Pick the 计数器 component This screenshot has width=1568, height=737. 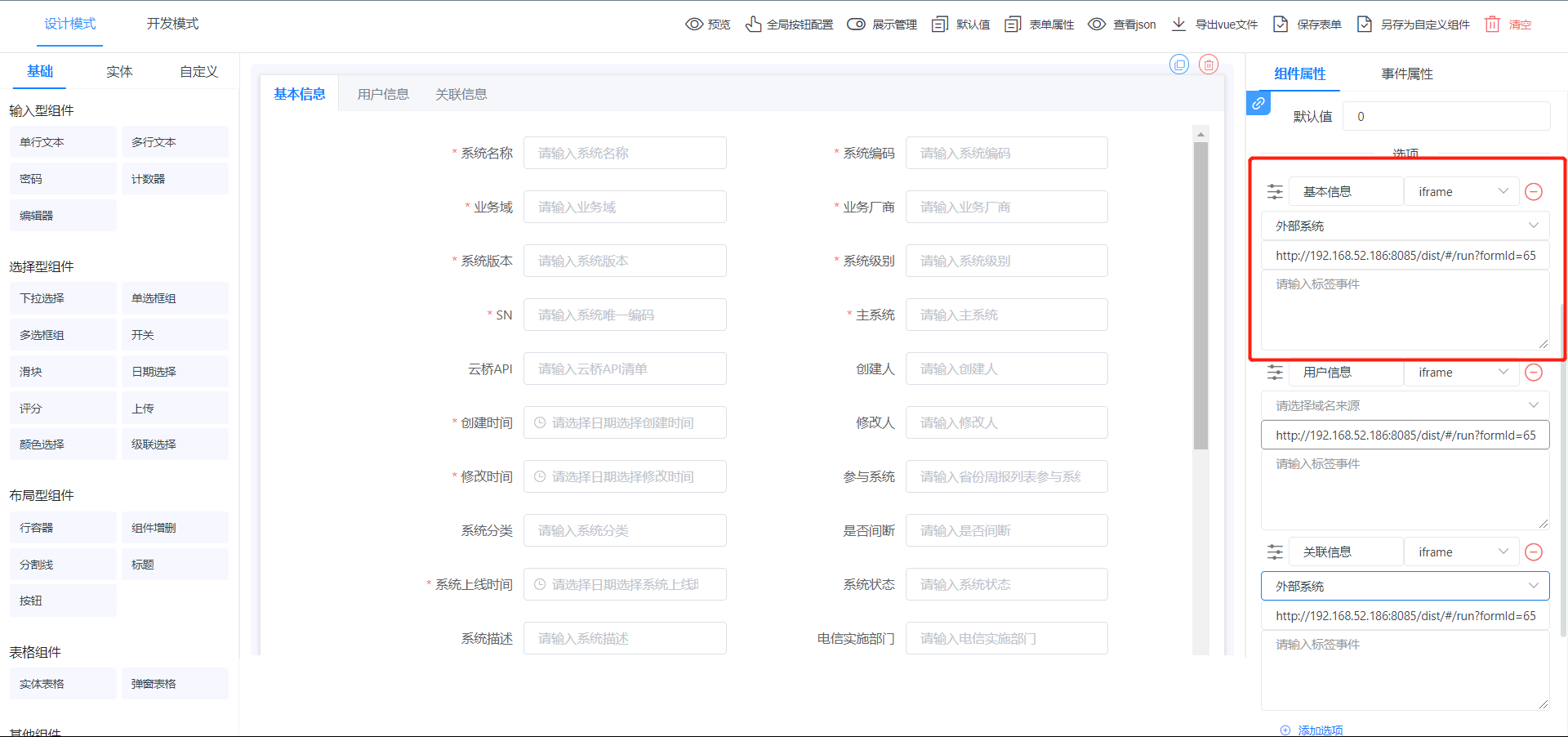(x=175, y=179)
